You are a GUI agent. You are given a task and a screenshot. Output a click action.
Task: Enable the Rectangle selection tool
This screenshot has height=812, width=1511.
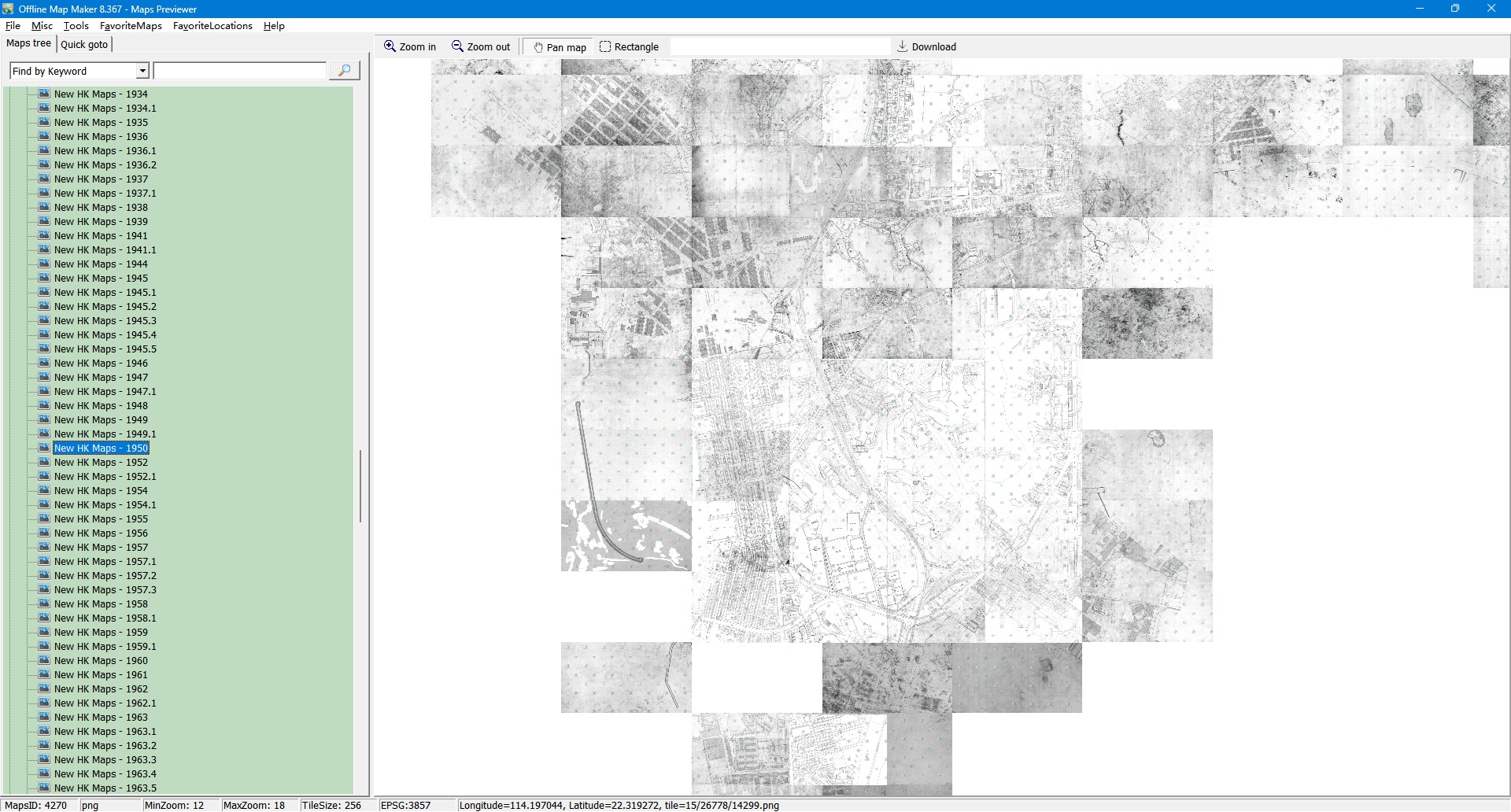coord(605,46)
